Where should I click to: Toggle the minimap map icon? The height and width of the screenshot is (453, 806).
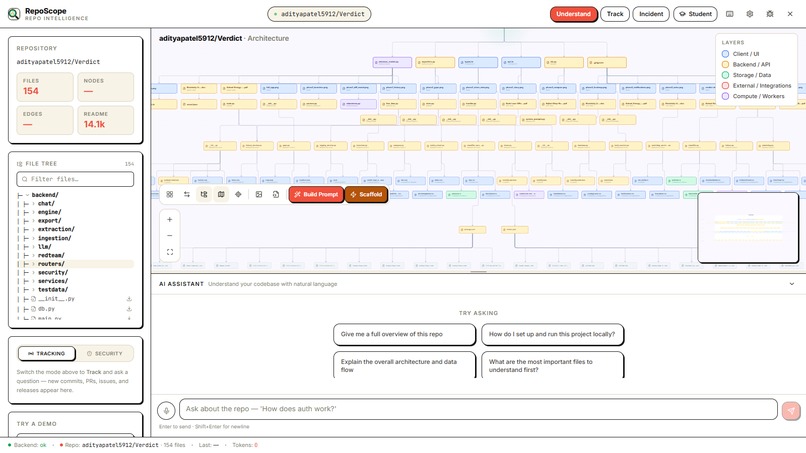click(221, 194)
